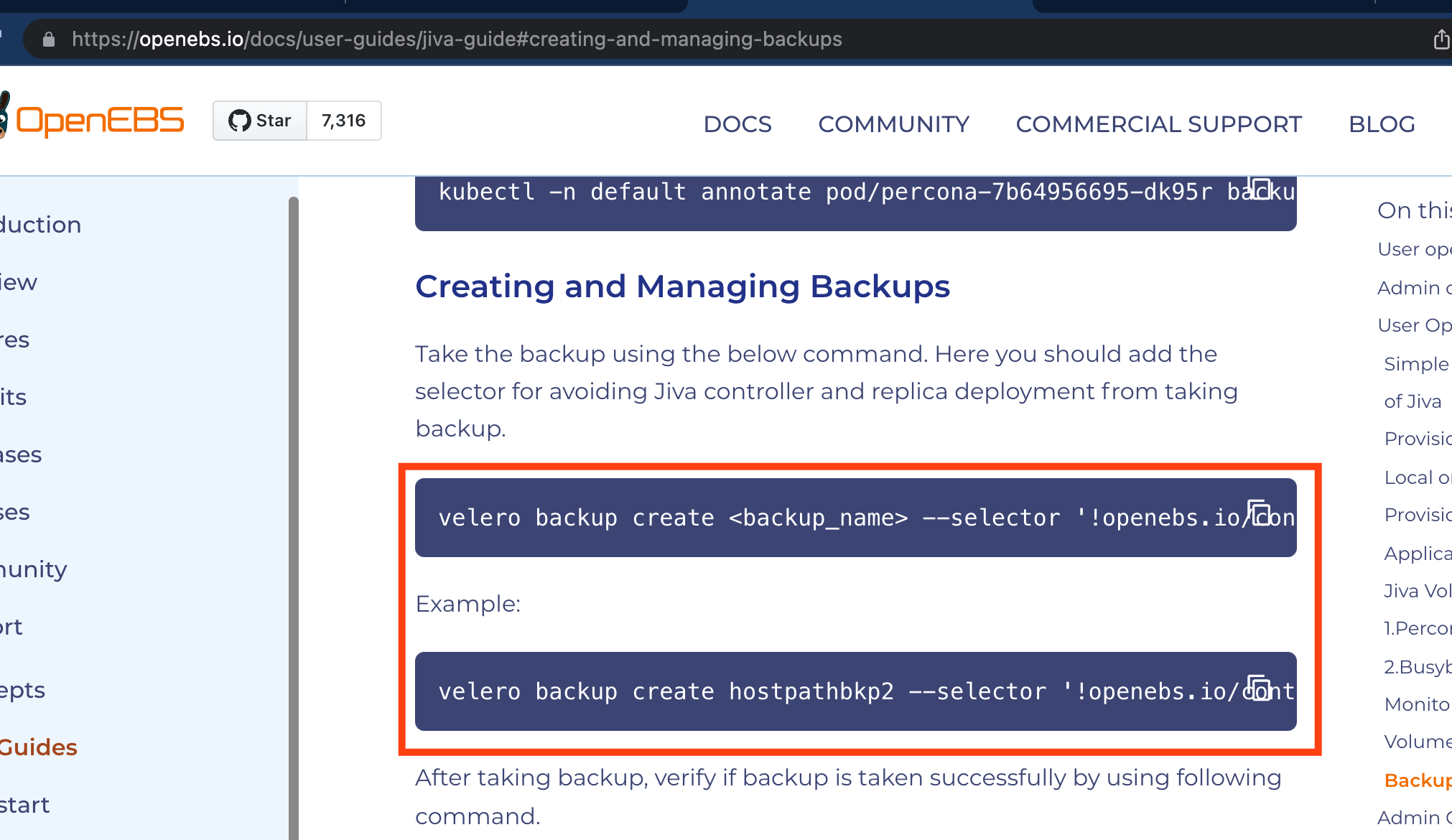Open the highlighted Backup entry in page outline

pos(1418,780)
